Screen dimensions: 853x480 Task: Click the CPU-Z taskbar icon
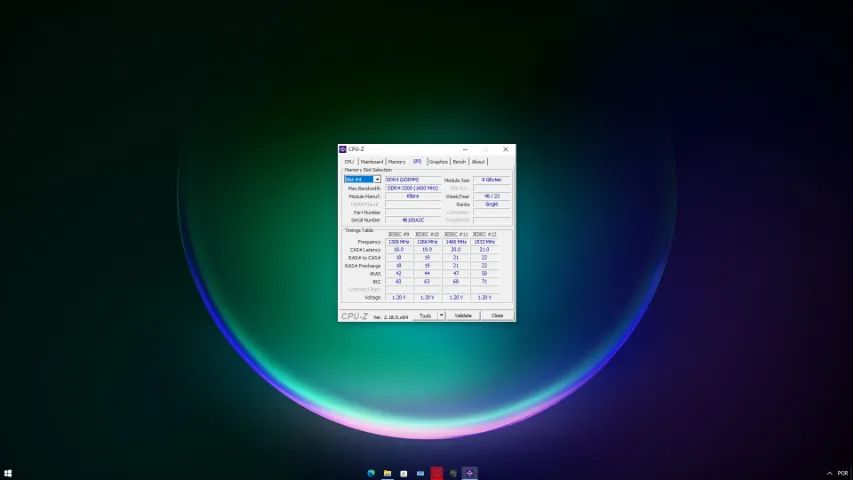[x=469, y=473]
